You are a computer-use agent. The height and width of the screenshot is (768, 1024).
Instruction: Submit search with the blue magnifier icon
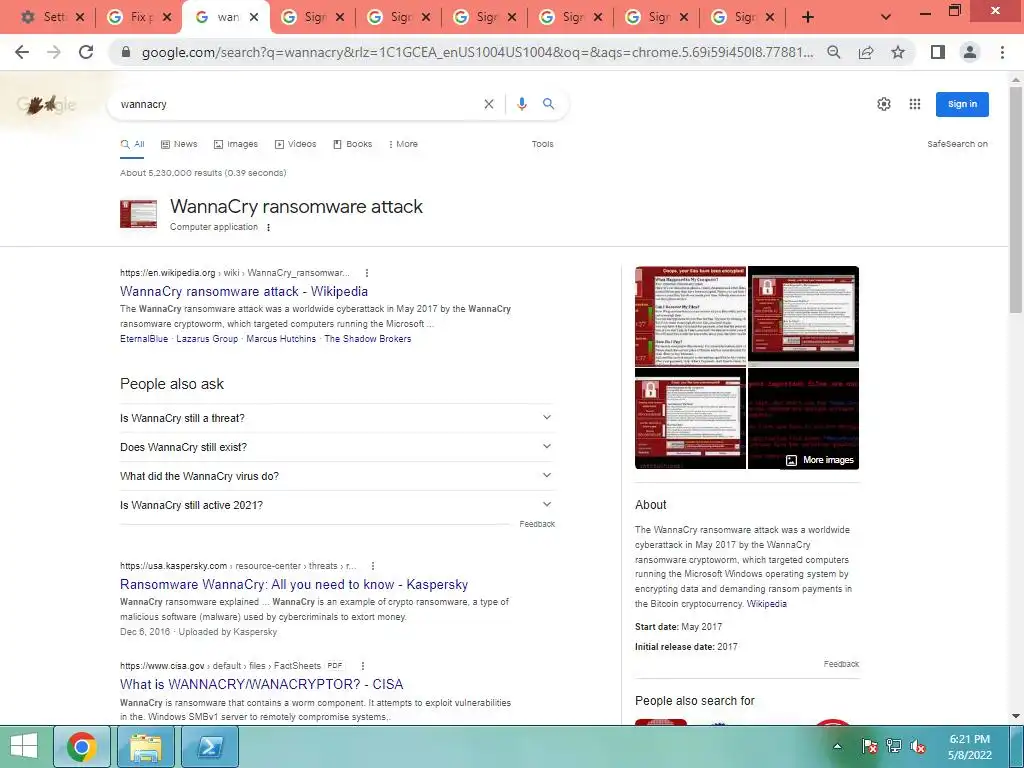tap(549, 104)
